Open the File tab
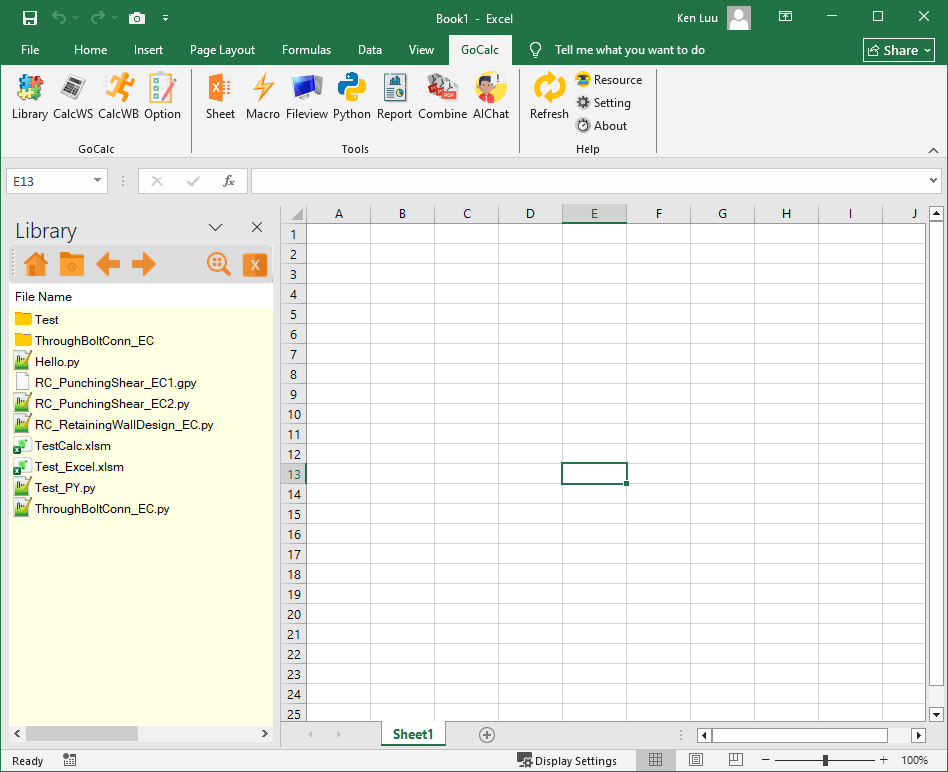Screen dimensions: 948x772 click(x=30, y=50)
